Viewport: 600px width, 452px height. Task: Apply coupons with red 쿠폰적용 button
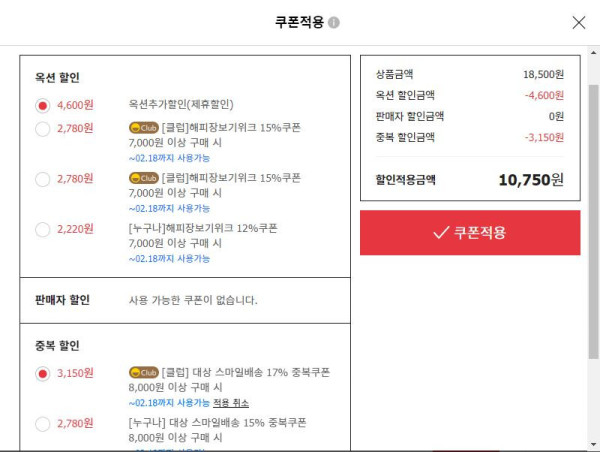pos(470,232)
